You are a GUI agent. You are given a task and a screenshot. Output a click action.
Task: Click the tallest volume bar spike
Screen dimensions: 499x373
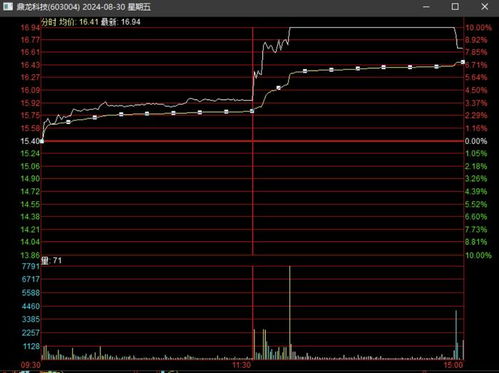[290, 313]
